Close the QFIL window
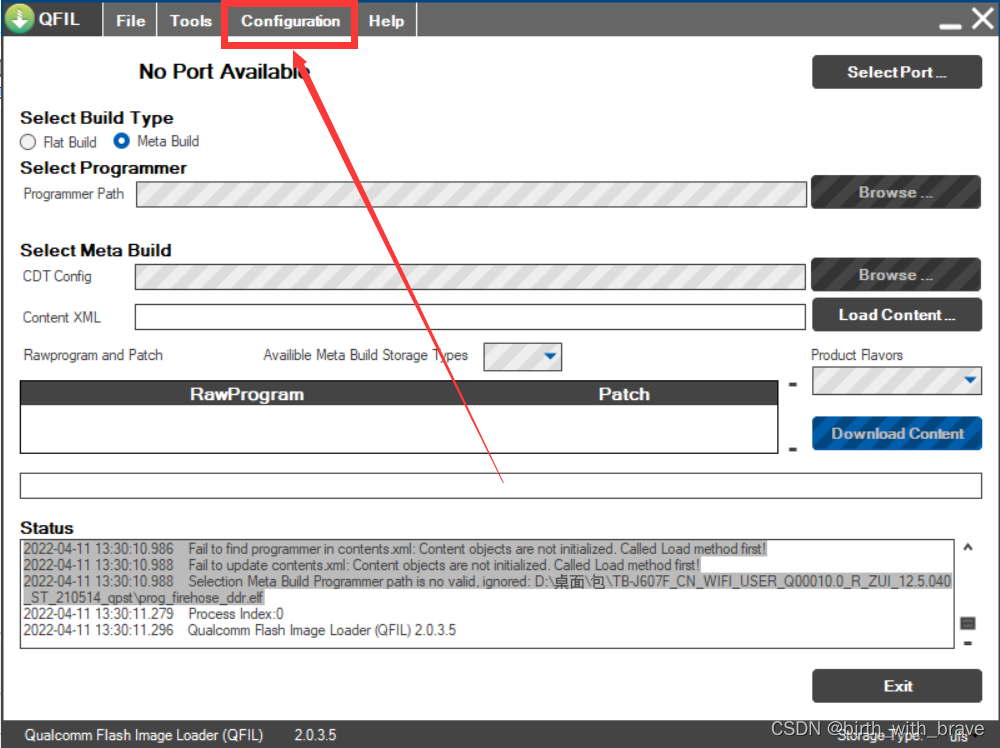The image size is (1000, 748). [983, 18]
